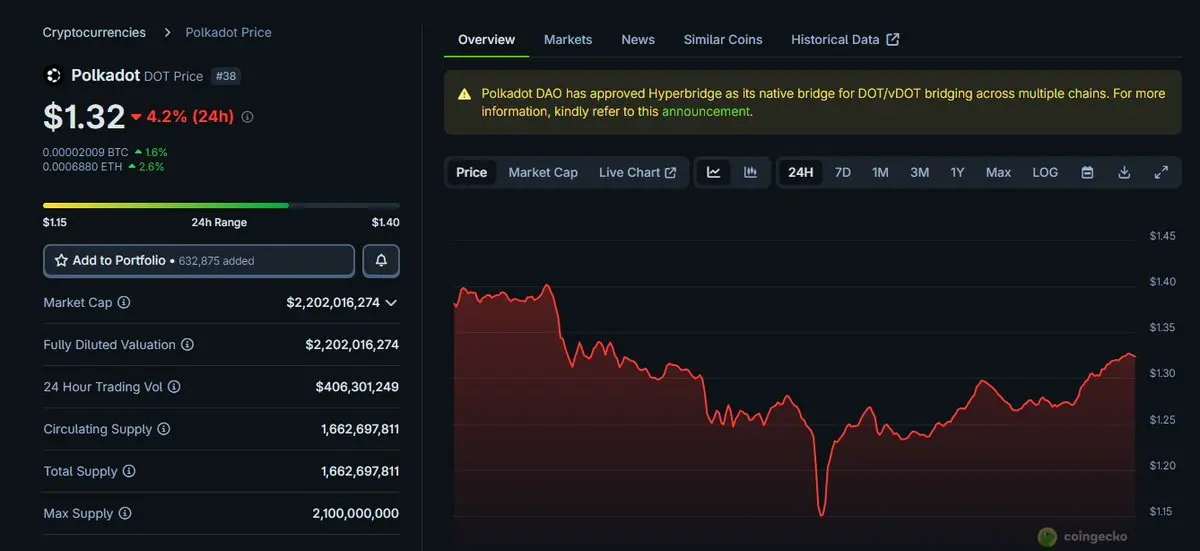The image size is (1200, 551).
Task: Click the Polkadot logo icon
Action: pos(53,75)
